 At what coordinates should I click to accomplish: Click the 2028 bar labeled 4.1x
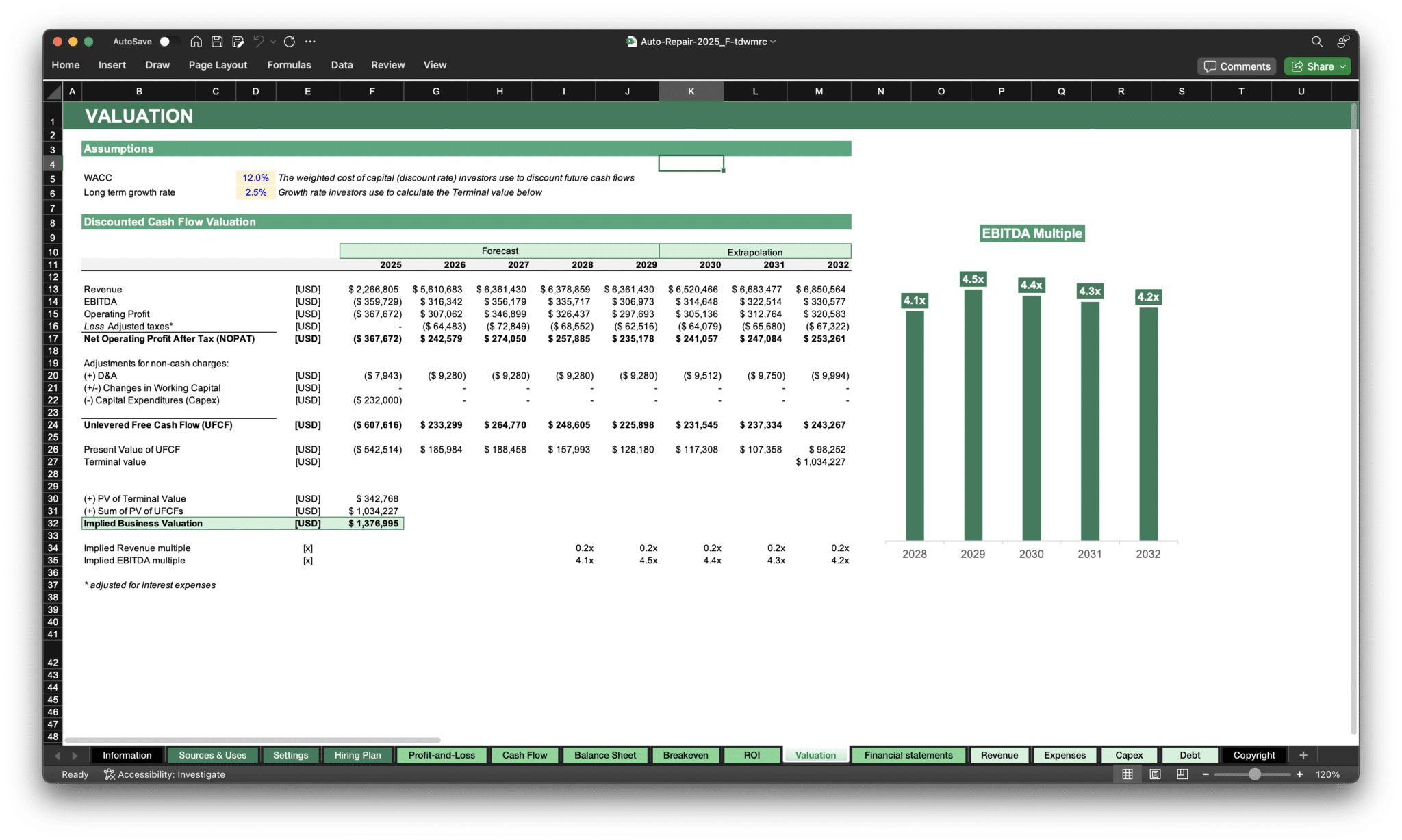(915, 426)
